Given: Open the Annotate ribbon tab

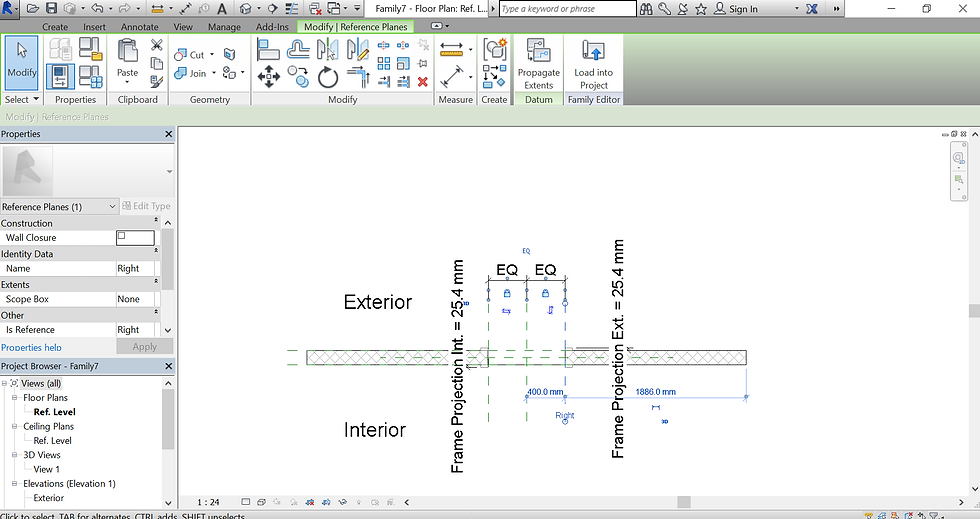Looking at the screenshot, I should point(139,27).
